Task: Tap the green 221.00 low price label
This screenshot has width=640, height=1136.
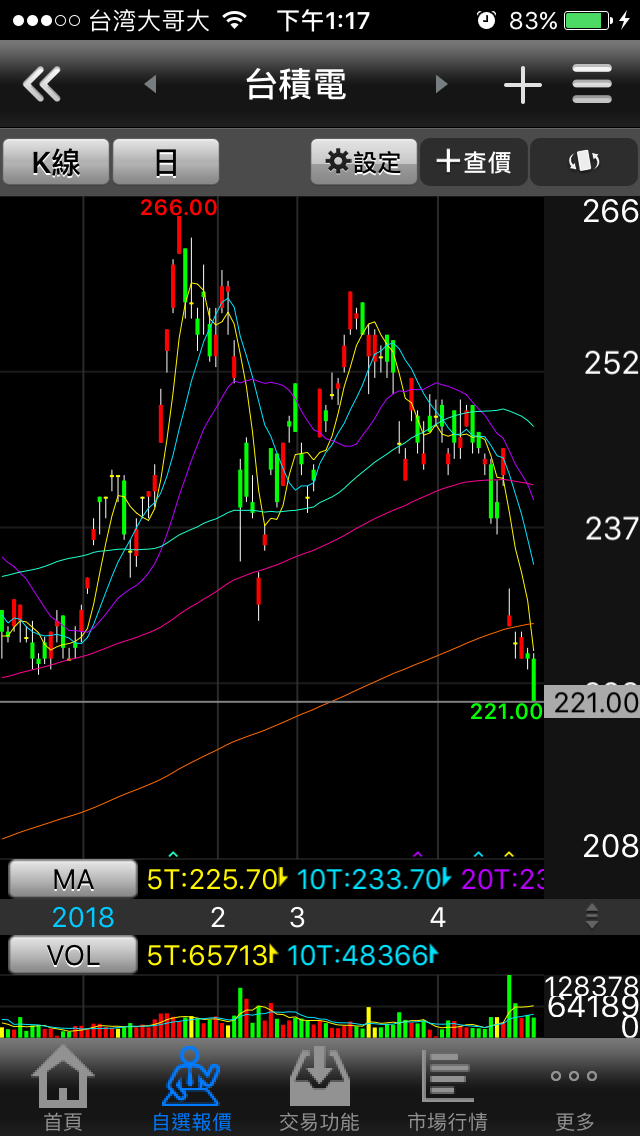Action: (x=506, y=712)
